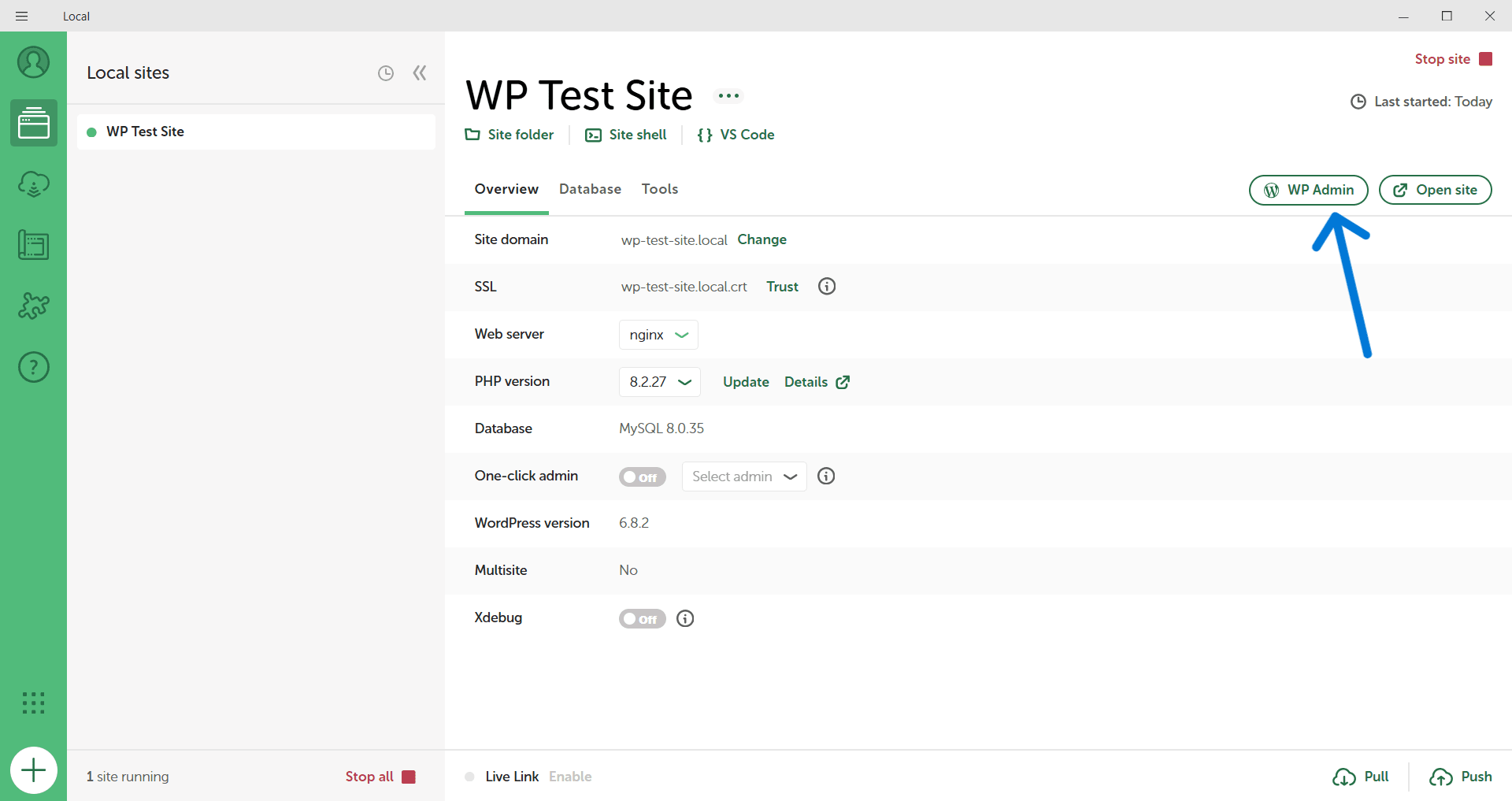Screen dimensions: 1512x801
Task: Switch to the Tools tab
Action: [660, 189]
